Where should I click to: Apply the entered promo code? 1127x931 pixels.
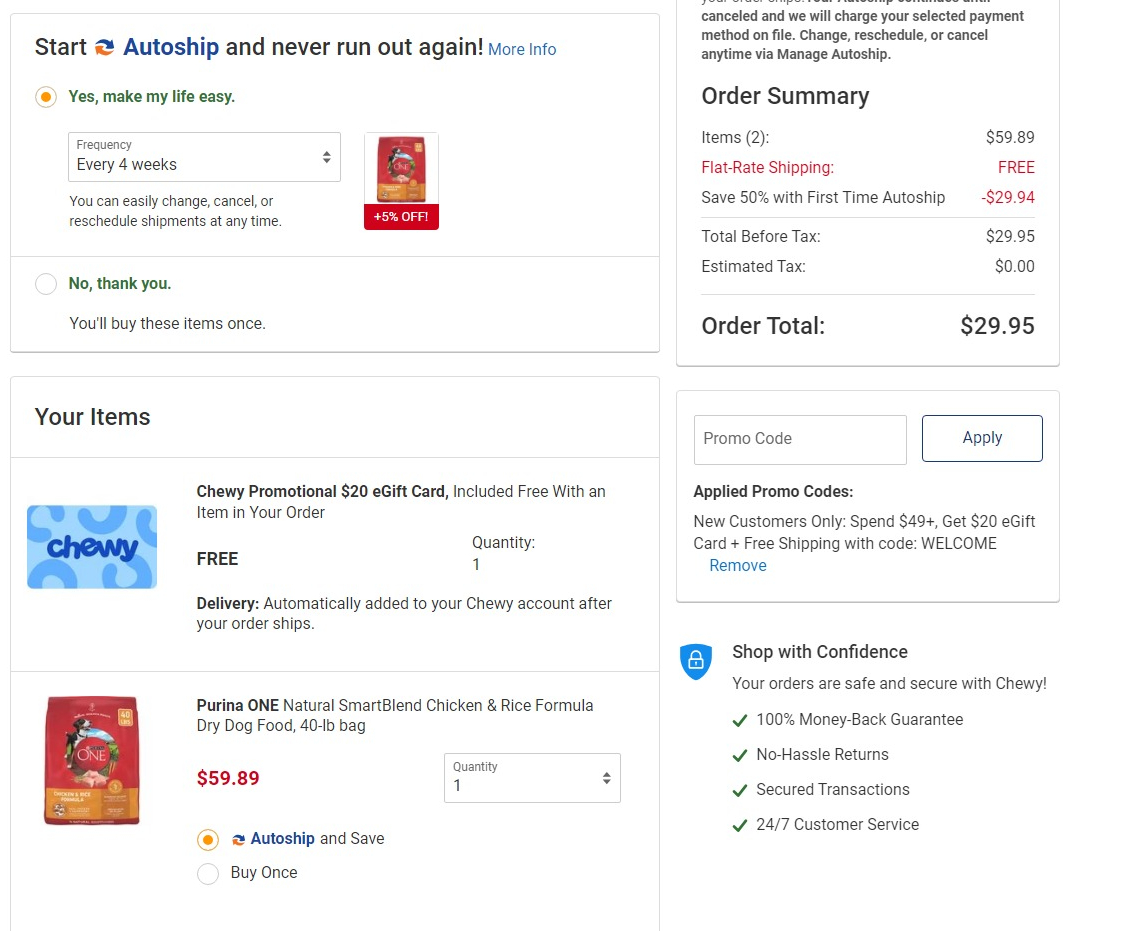coord(981,438)
